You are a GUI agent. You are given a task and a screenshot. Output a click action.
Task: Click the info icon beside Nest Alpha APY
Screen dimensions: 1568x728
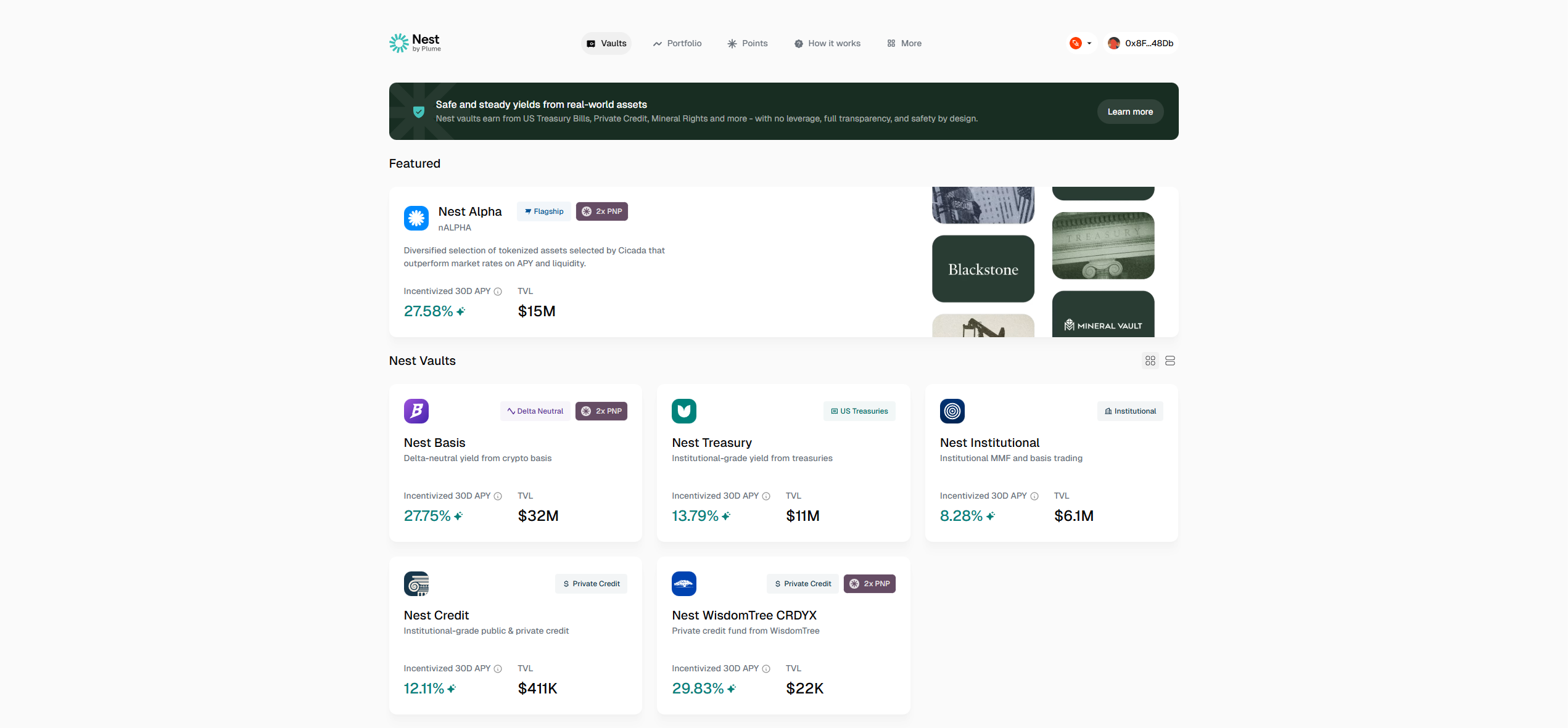498,292
